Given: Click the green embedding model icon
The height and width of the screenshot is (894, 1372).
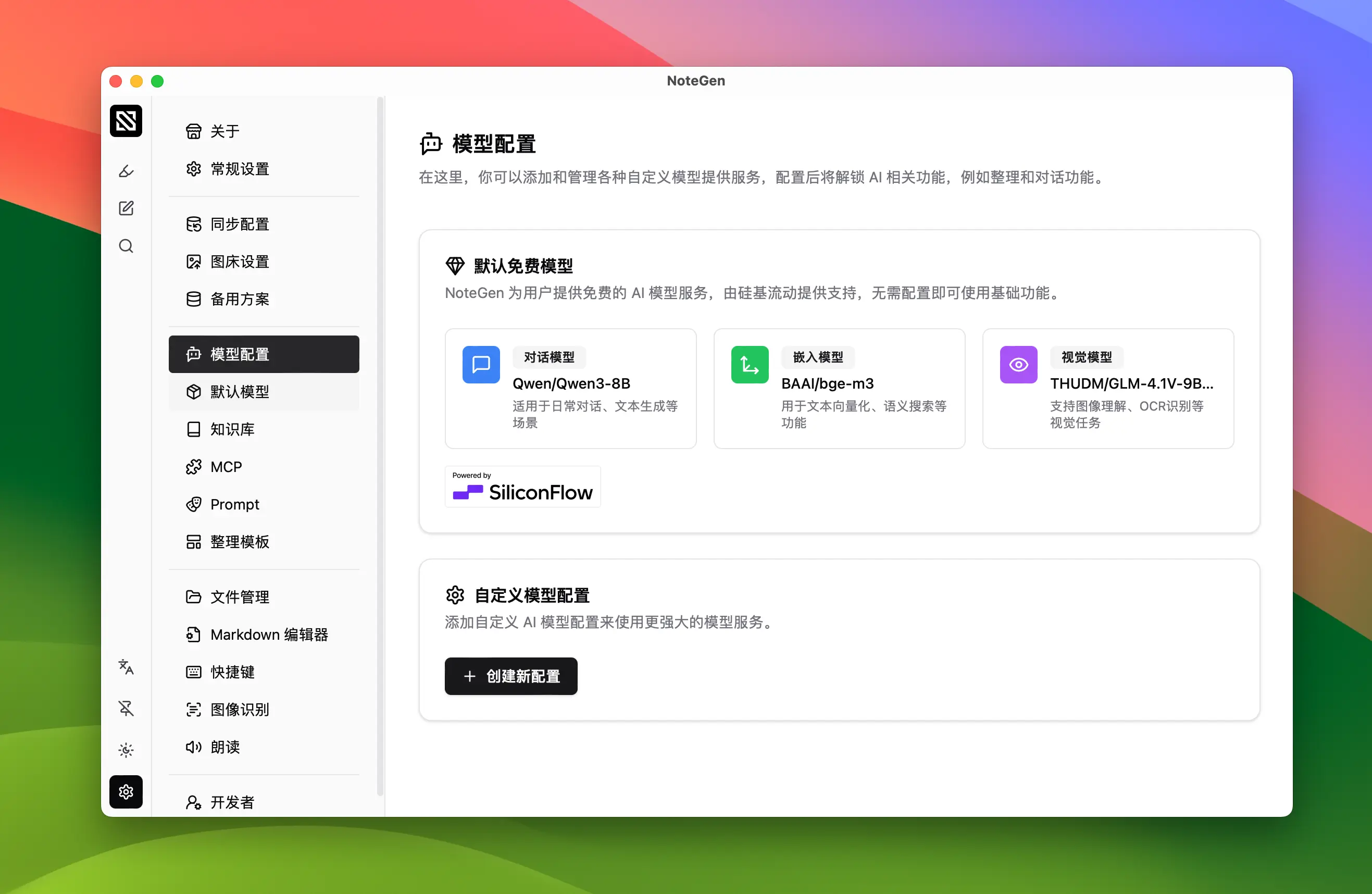Looking at the screenshot, I should tap(750, 365).
